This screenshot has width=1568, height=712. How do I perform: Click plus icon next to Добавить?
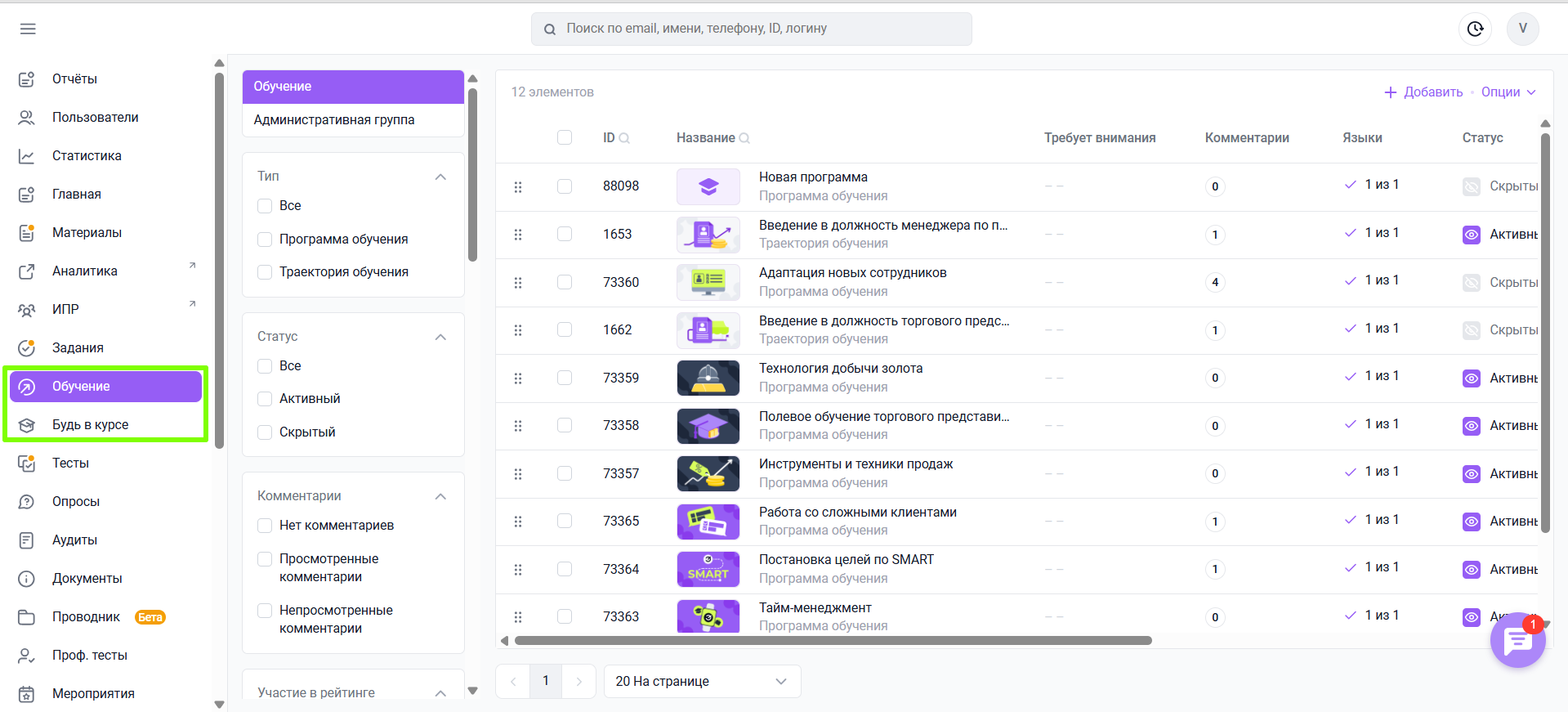tap(1391, 92)
